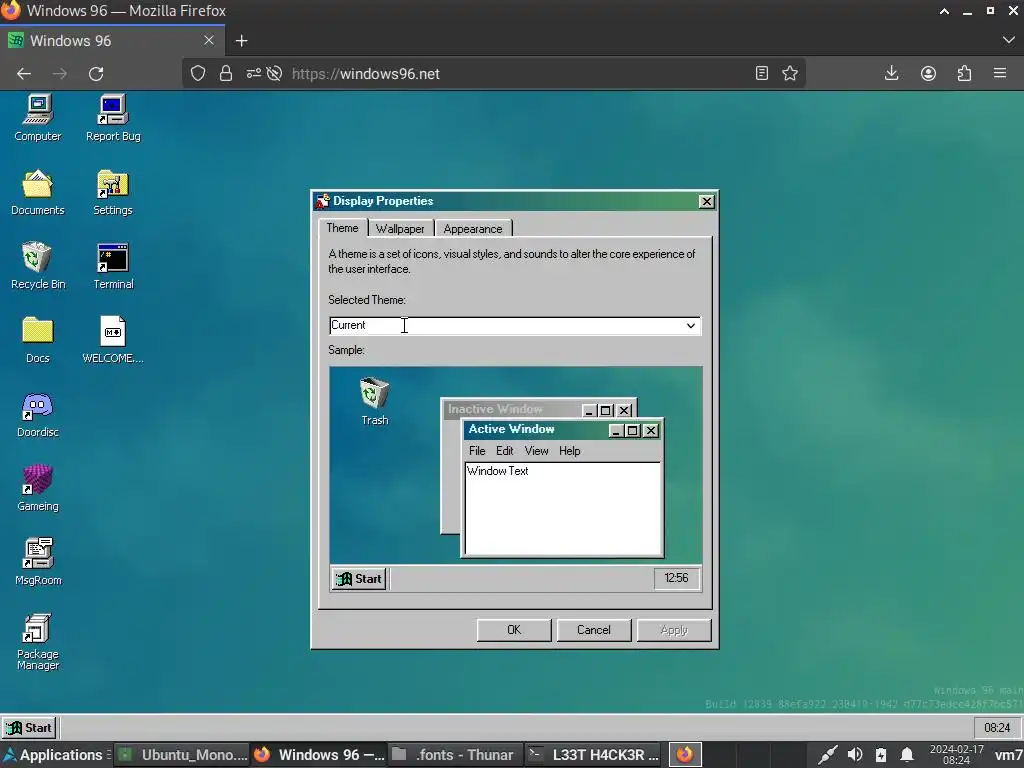Open the notification bell tray icon
The height and width of the screenshot is (768, 1024).
(907, 755)
